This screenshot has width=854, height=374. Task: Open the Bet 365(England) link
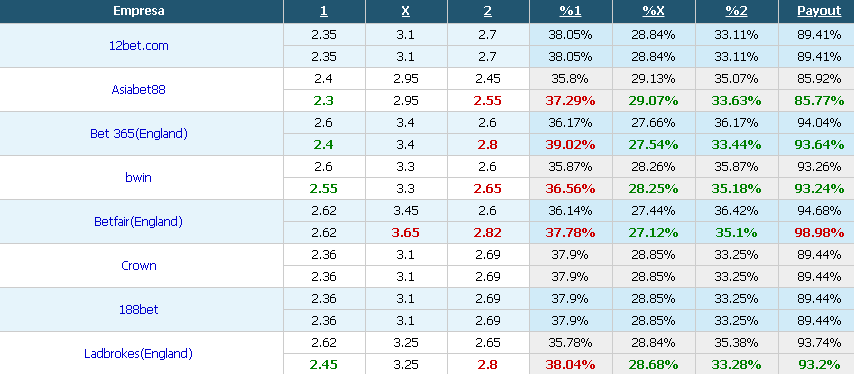click(x=138, y=133)
